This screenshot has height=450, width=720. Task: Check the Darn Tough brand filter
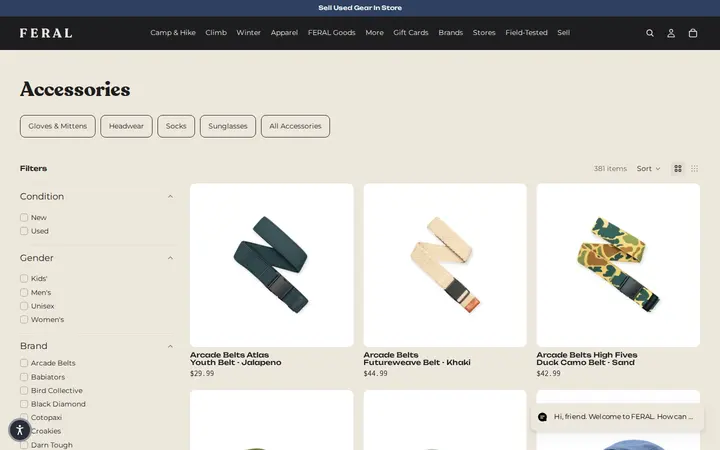[24, 444]
